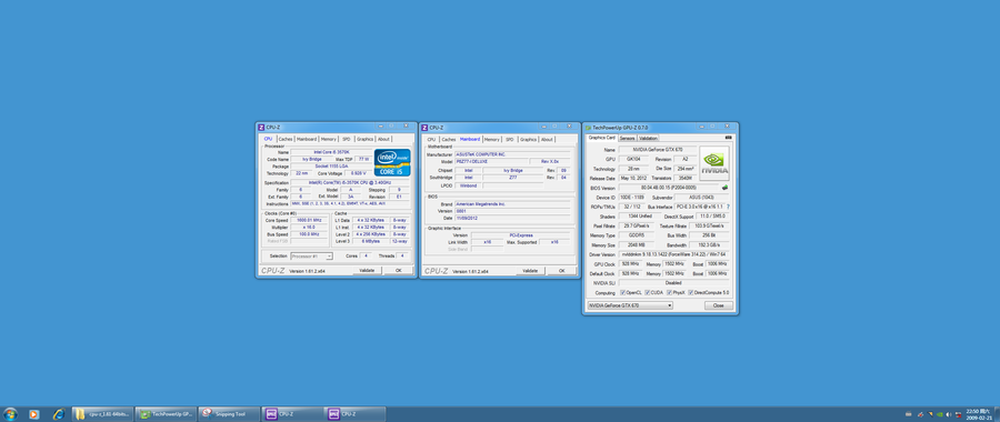The image size is (1000, 422).
Task: Click the Memory Size 2048 MB value
Action: tap(636, 245)
